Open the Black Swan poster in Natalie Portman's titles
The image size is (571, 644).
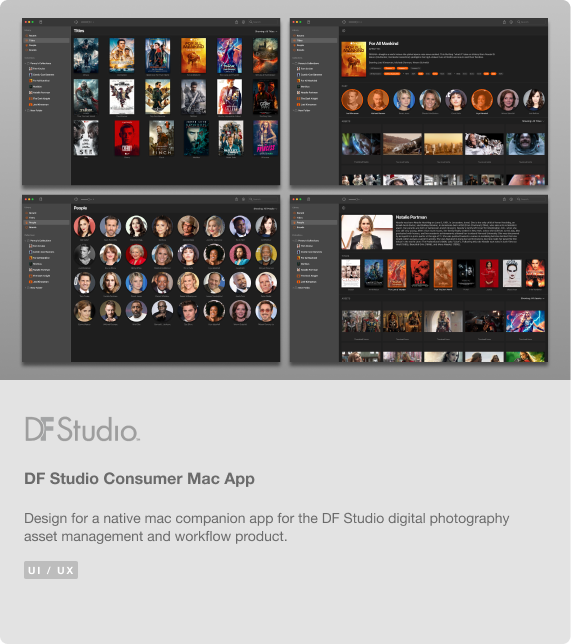coord(512,273)
